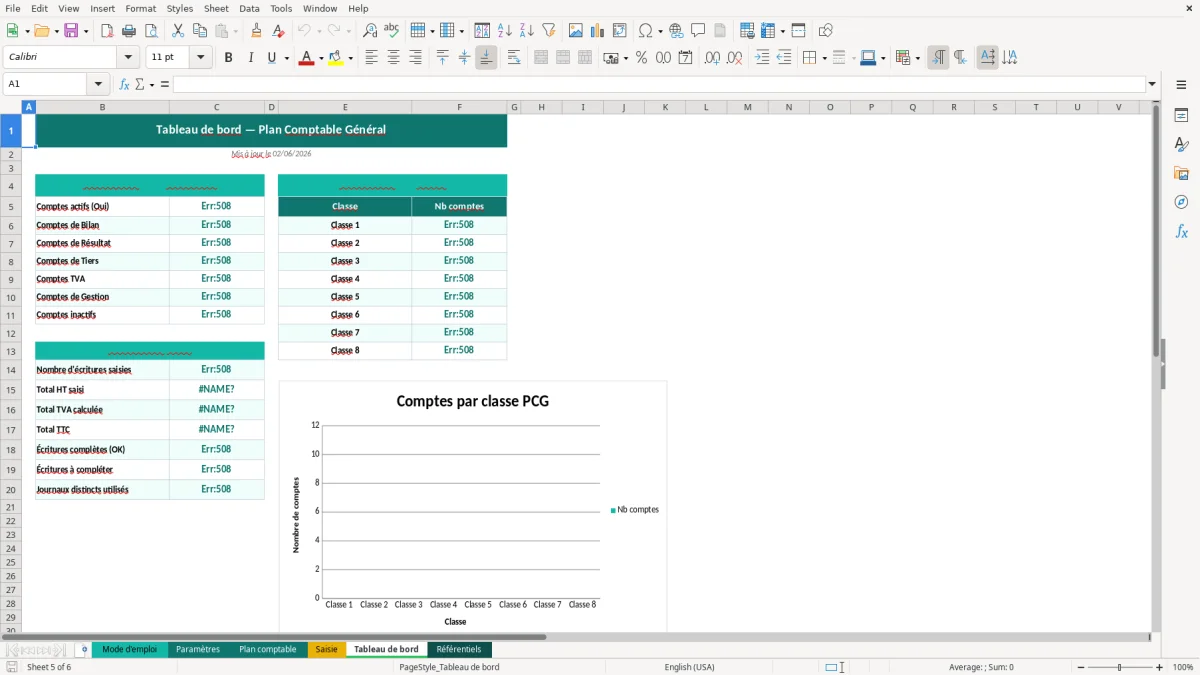
Task: Click the Clear Direct Formatting icon
Action: point(279,31)
